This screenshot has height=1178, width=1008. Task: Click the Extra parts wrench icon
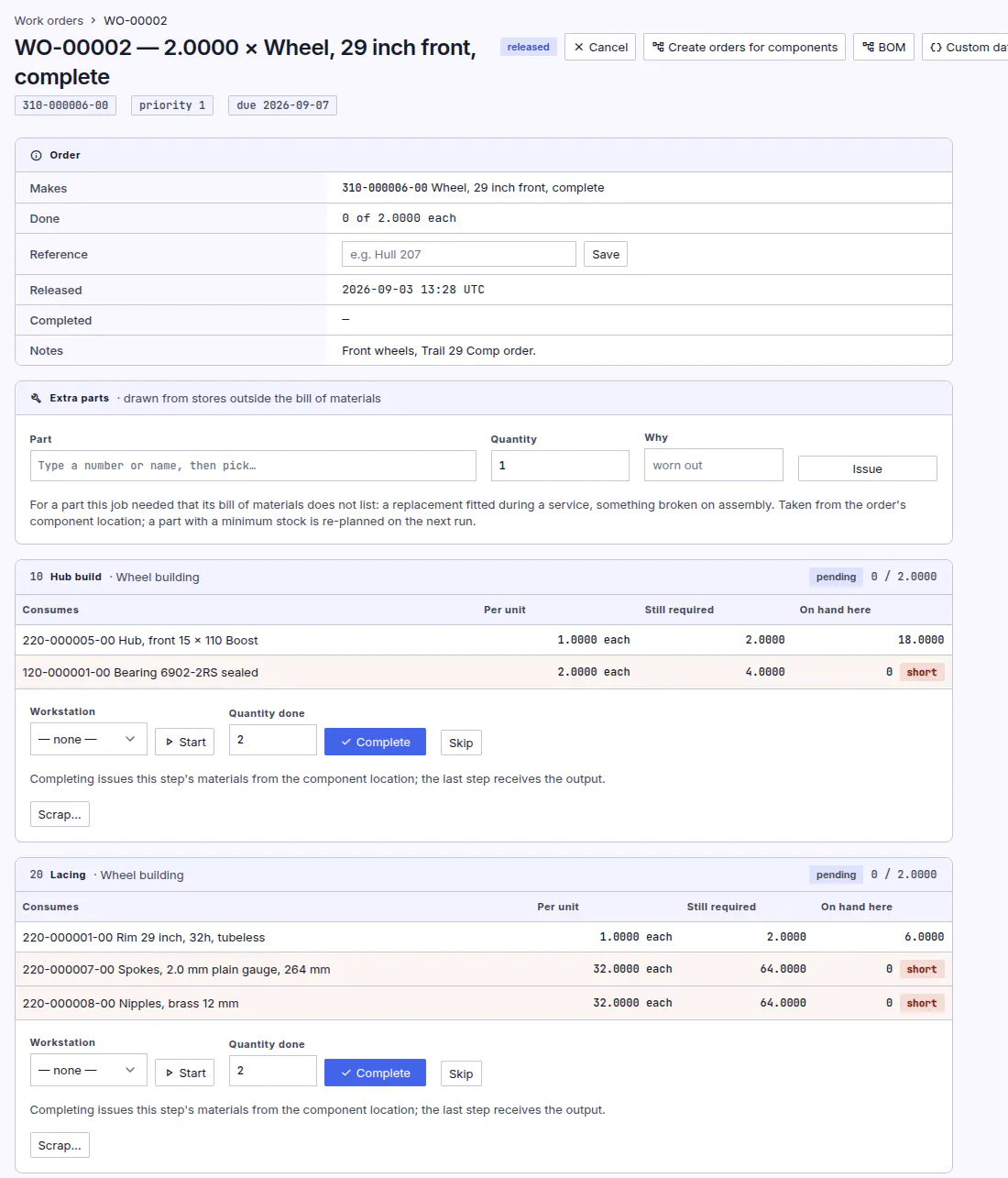(37, 399)
